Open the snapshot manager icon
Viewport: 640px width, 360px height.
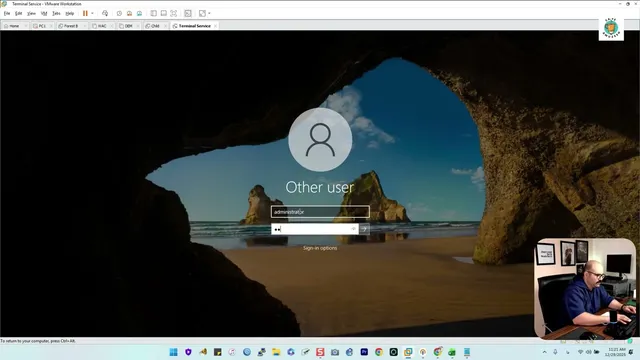[139, 13]
